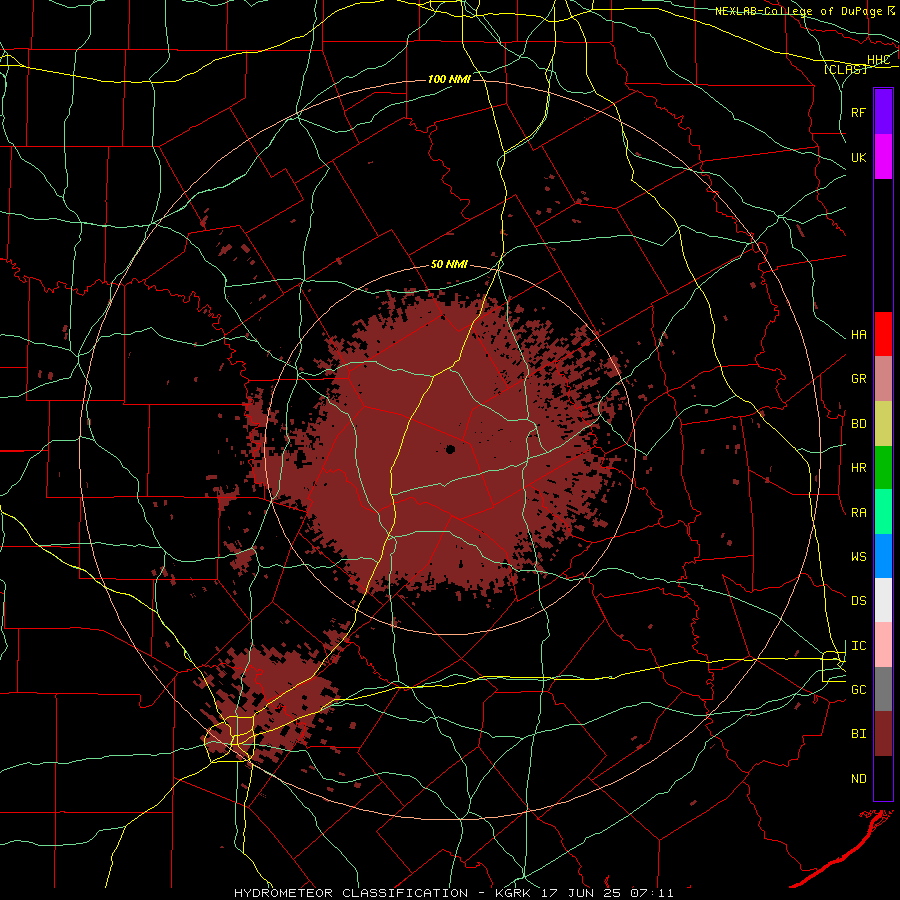This screenshot has height=900, width=900.
Task: Click the 'HA' legend label
Action: (859, 335)
